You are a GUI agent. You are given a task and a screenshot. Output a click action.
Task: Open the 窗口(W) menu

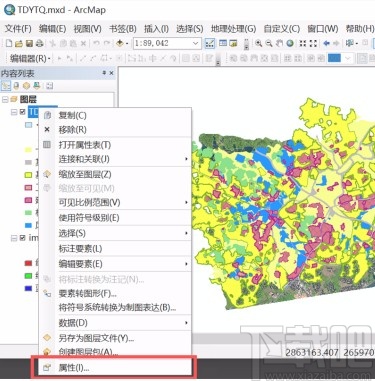[x=323, y=29]
